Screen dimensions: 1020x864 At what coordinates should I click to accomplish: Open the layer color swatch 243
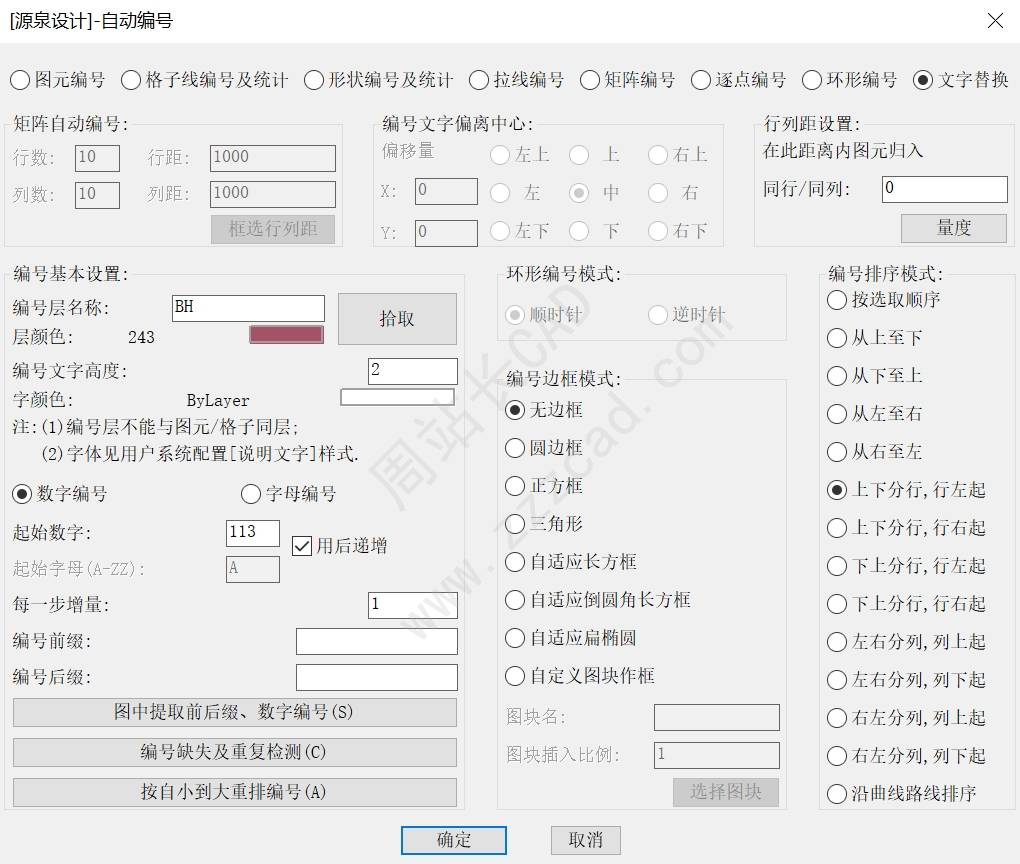(286, 334)
